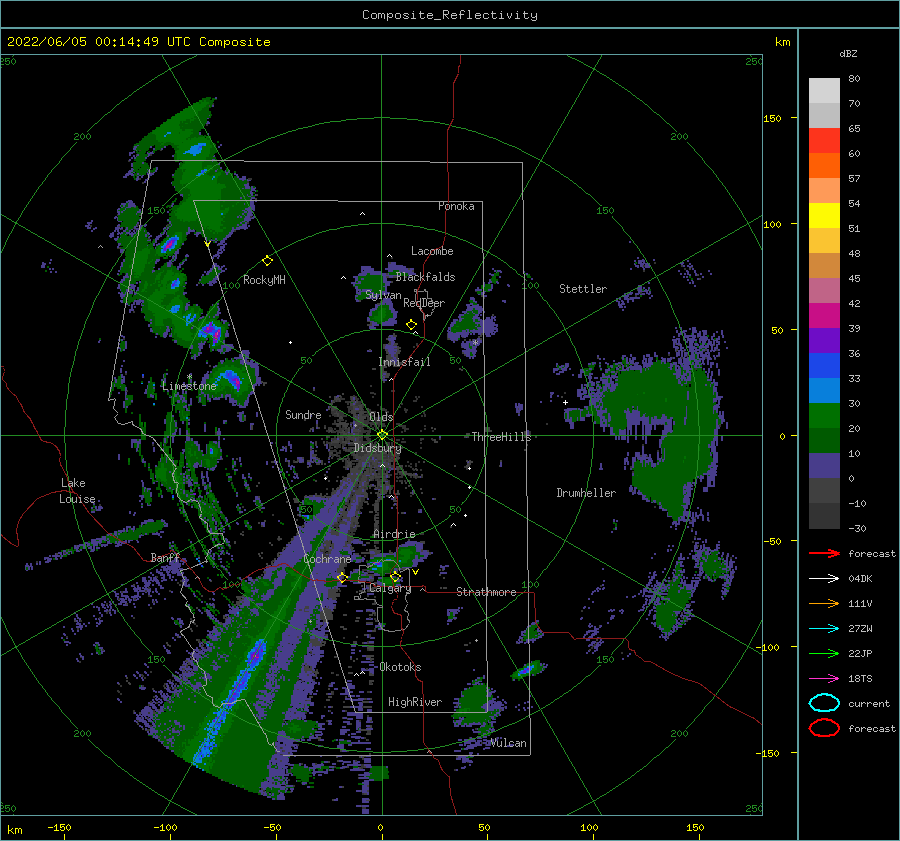
Task: Click the white 04DK arrow icon
Action: (824, 579)
